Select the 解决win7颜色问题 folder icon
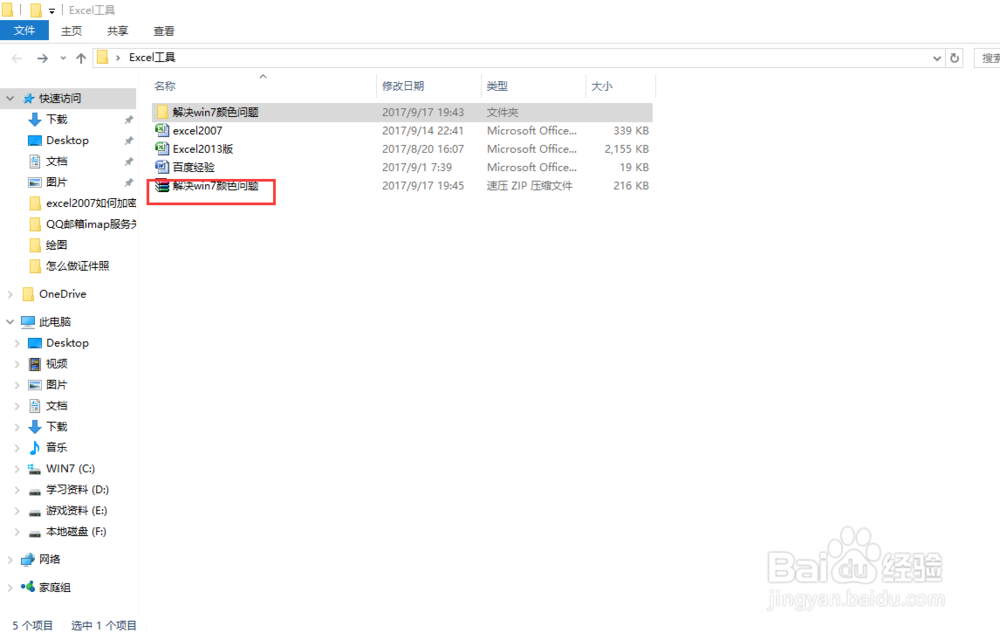1000x633 pixels. [162, 112]
